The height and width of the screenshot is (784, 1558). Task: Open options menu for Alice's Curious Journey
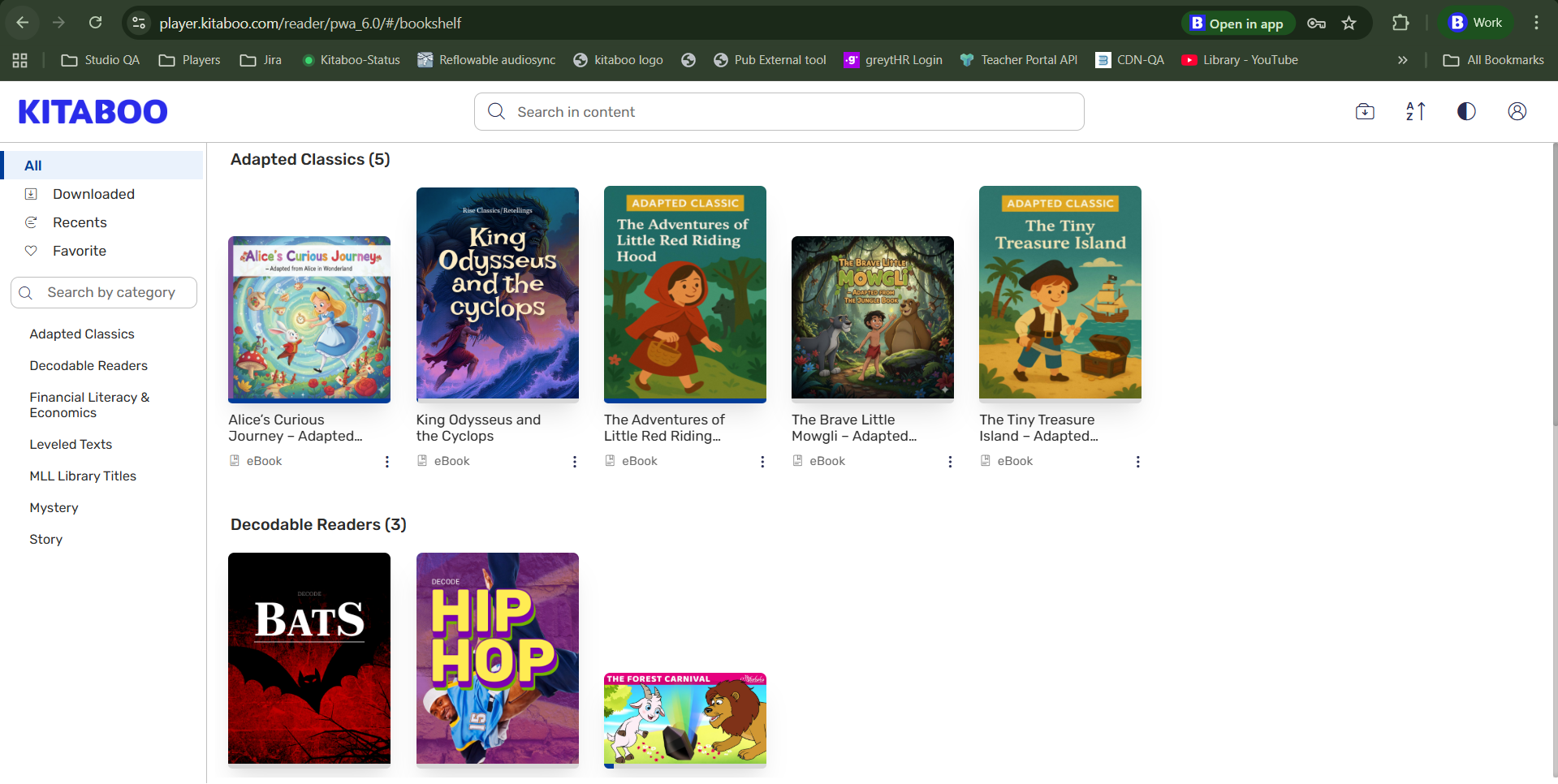[x=386, y=462]
